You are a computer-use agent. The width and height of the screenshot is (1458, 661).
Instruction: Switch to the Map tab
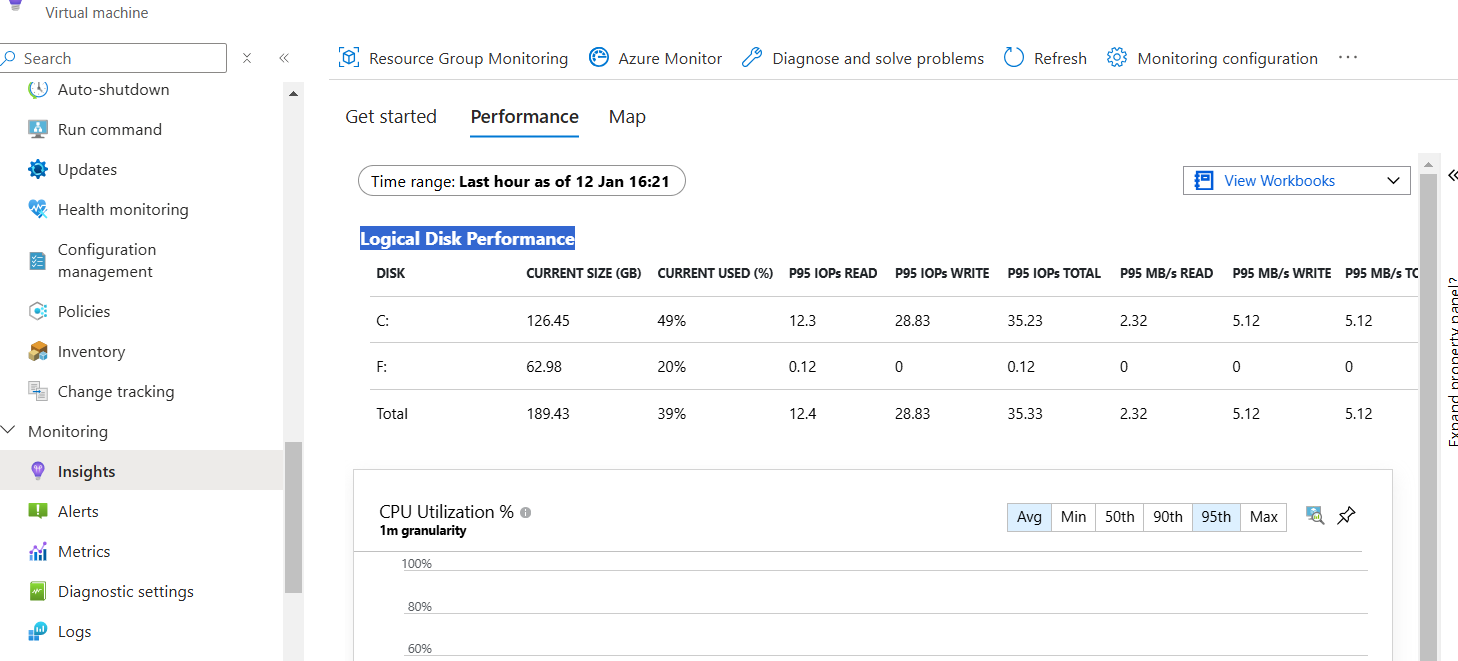(627, 116)
